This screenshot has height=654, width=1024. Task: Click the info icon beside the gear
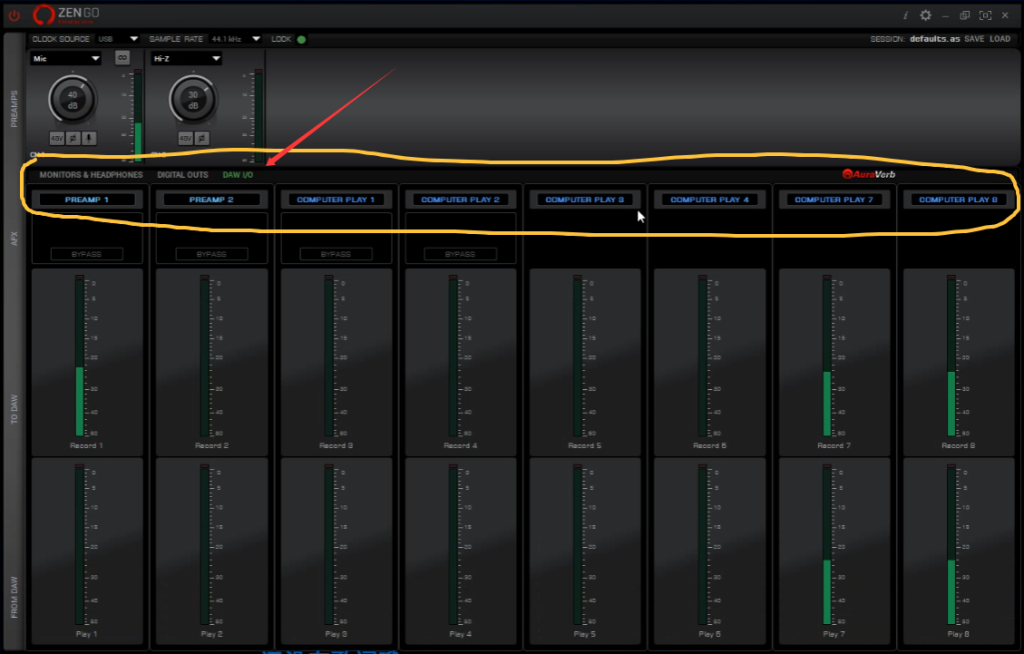click(x=906, y=15)
